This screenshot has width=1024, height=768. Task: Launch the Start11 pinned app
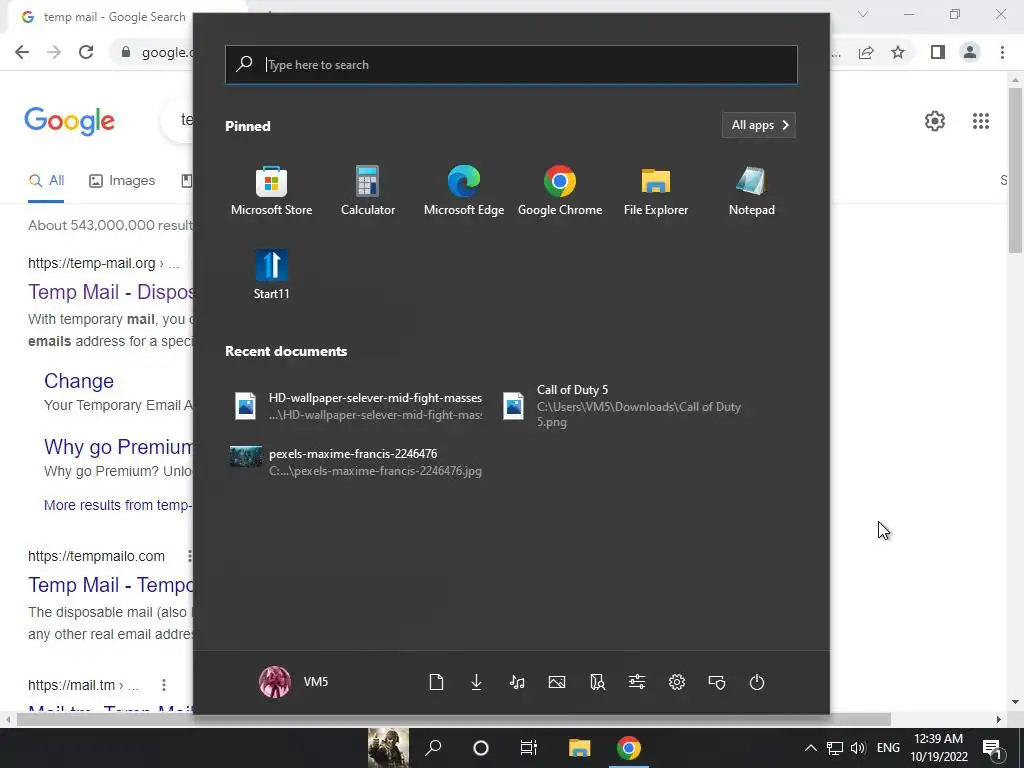271,274
